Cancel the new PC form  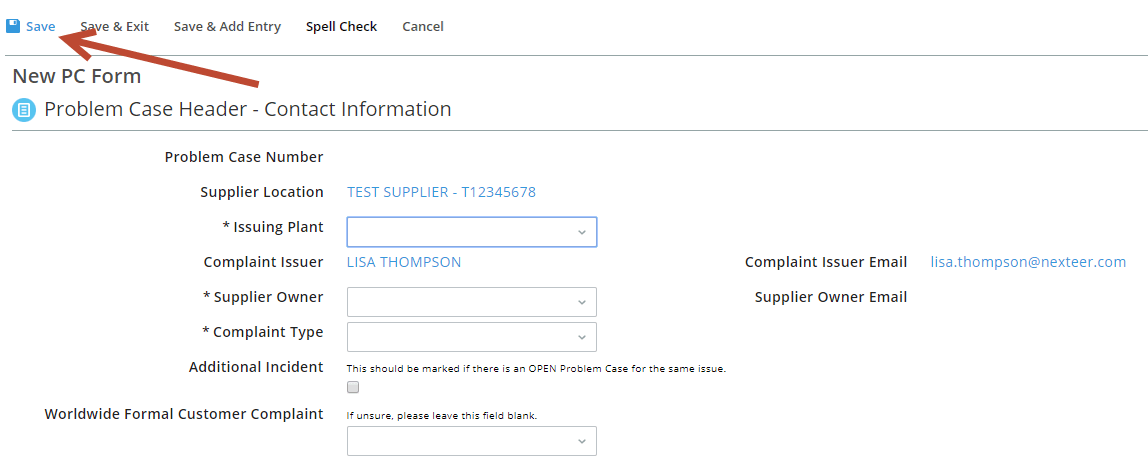pos(422,26)
